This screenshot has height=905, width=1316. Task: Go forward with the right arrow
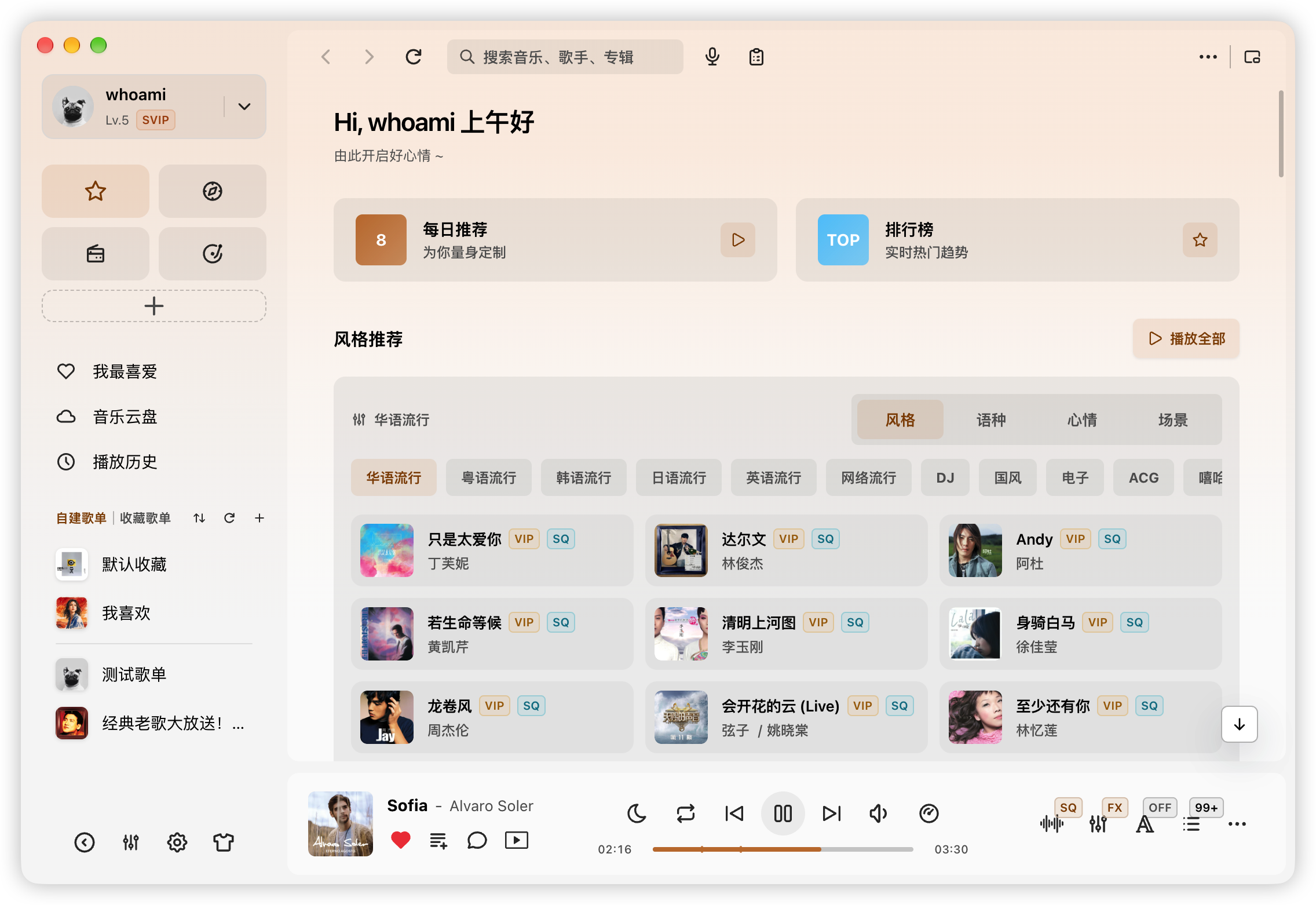point(369,57)
